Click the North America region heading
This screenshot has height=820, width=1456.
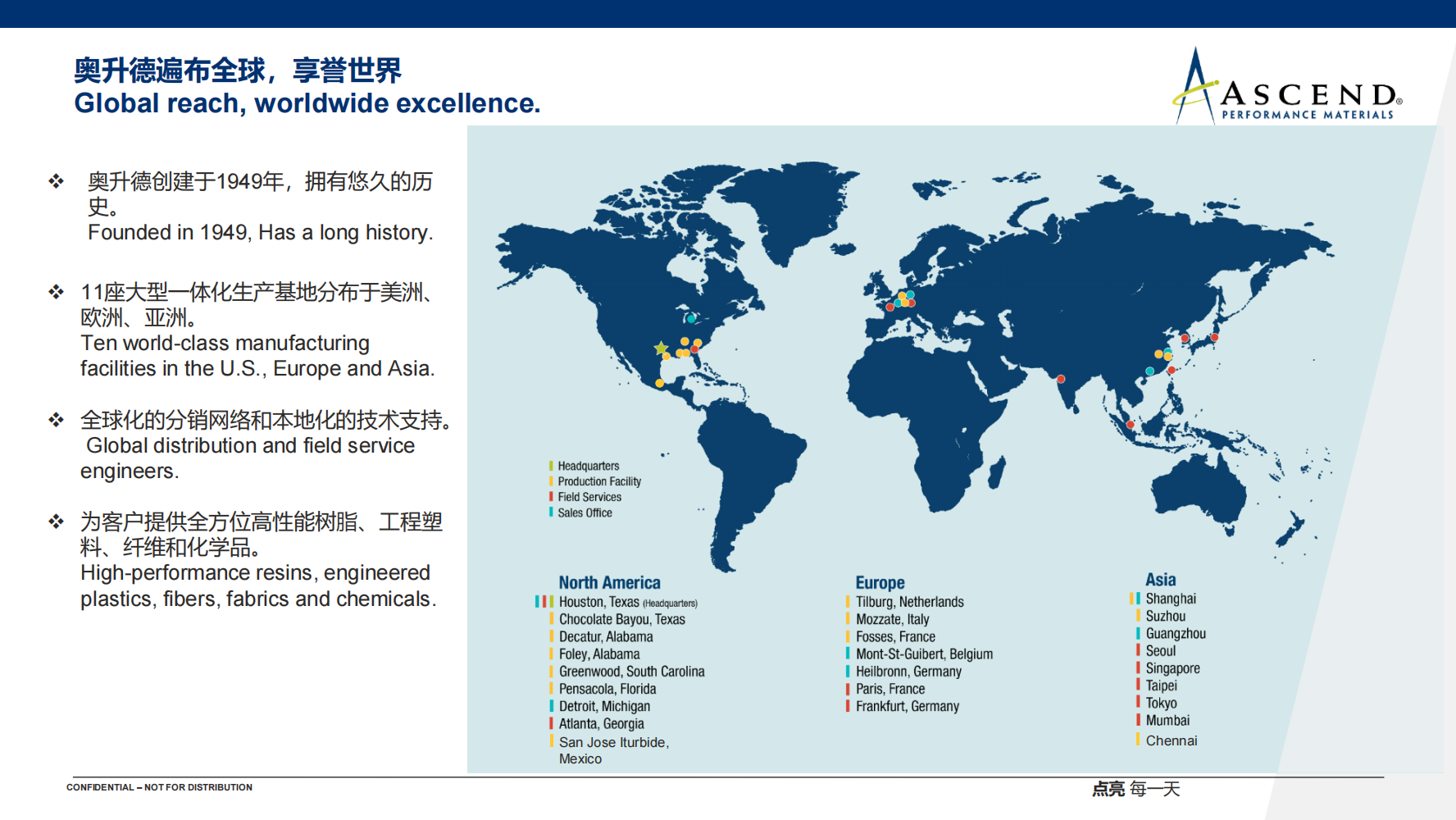(609, 582)
